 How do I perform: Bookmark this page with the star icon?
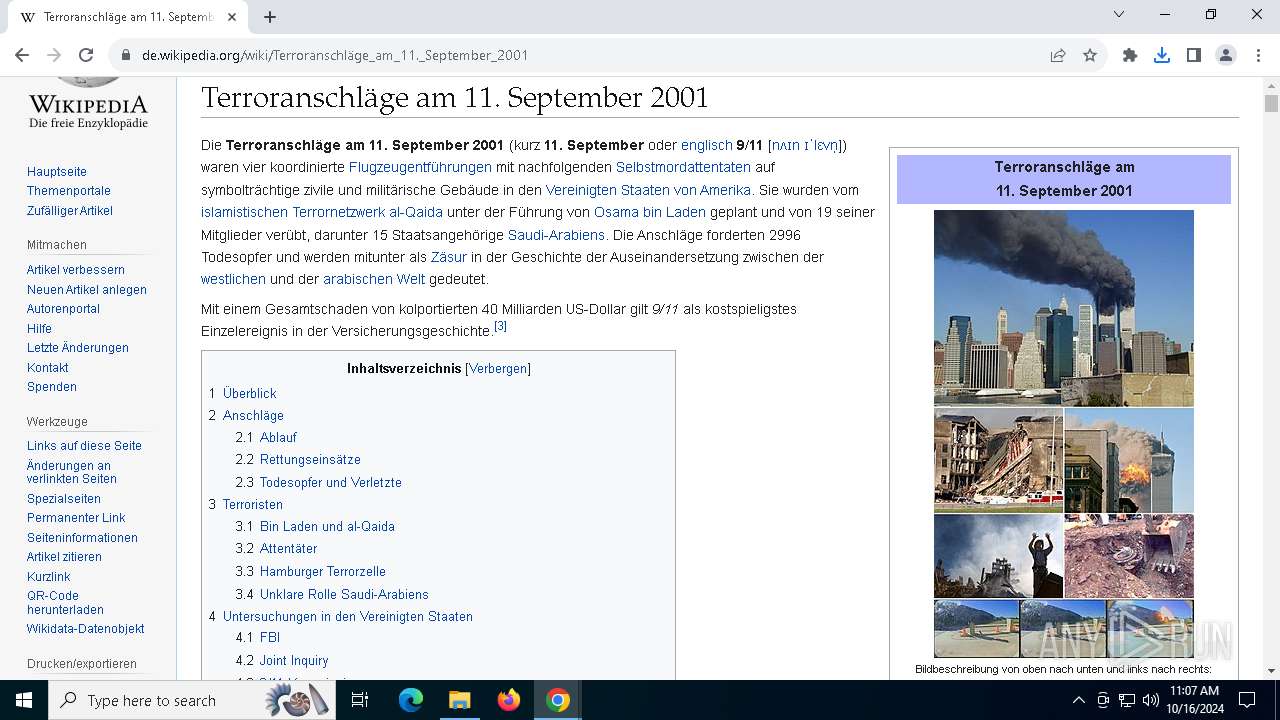pyautogui.click(x=1090, y=55)
